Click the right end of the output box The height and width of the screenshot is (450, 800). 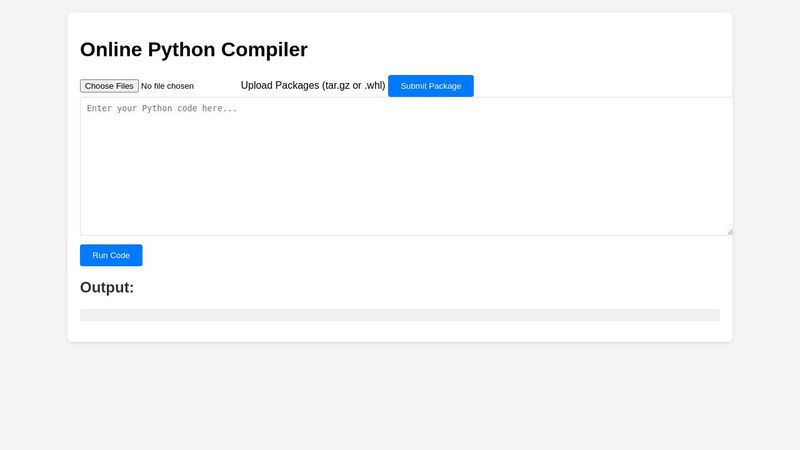click(712, 315)
